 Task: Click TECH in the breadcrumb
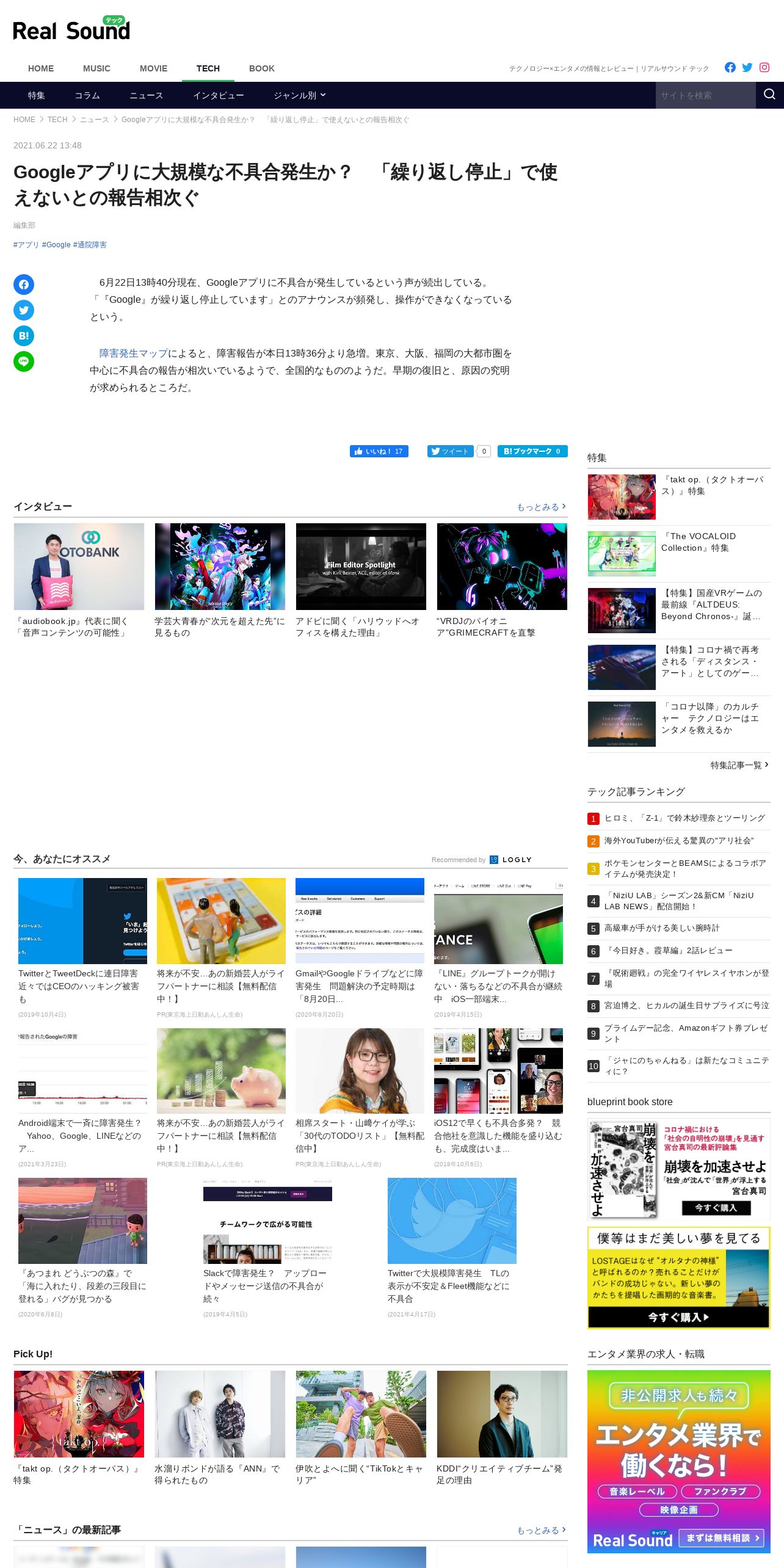(57, 120)
